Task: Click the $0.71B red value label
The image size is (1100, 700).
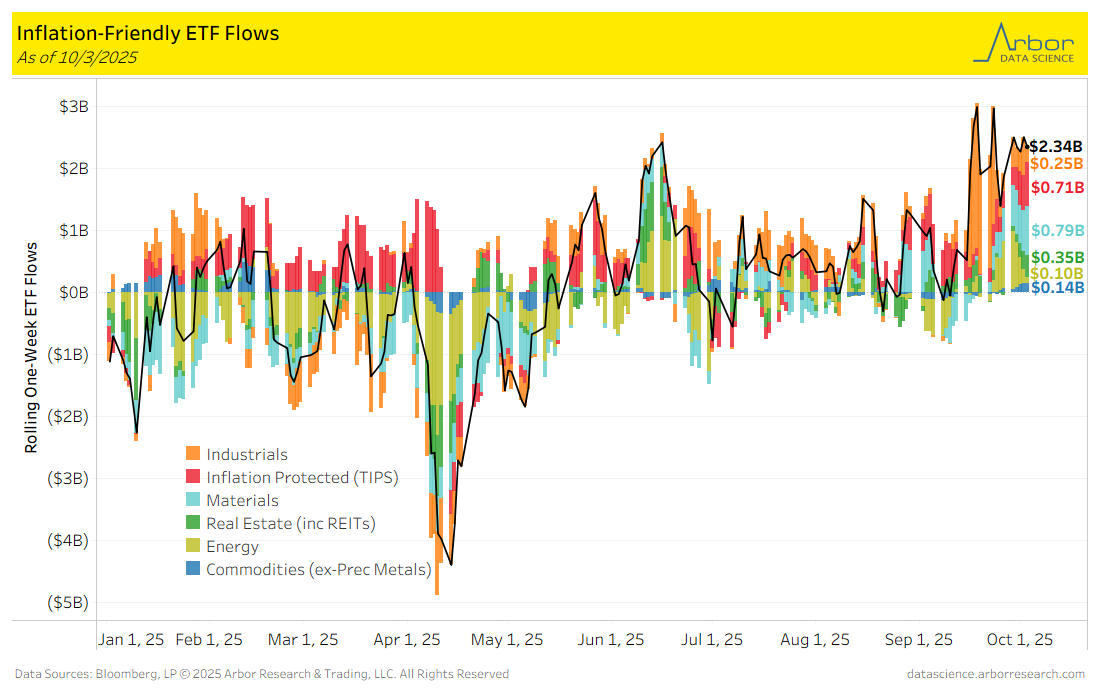Action: (1056, 188)
